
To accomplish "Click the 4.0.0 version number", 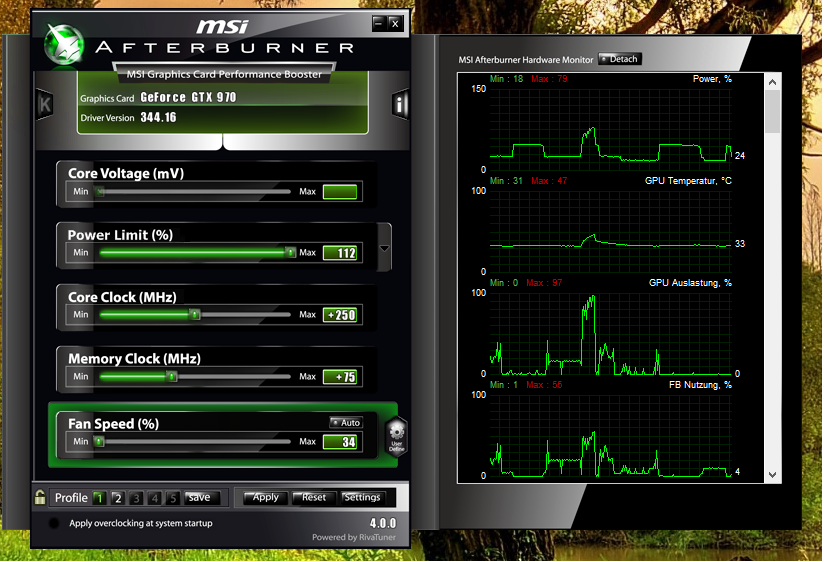I will [x=383, y=523].
